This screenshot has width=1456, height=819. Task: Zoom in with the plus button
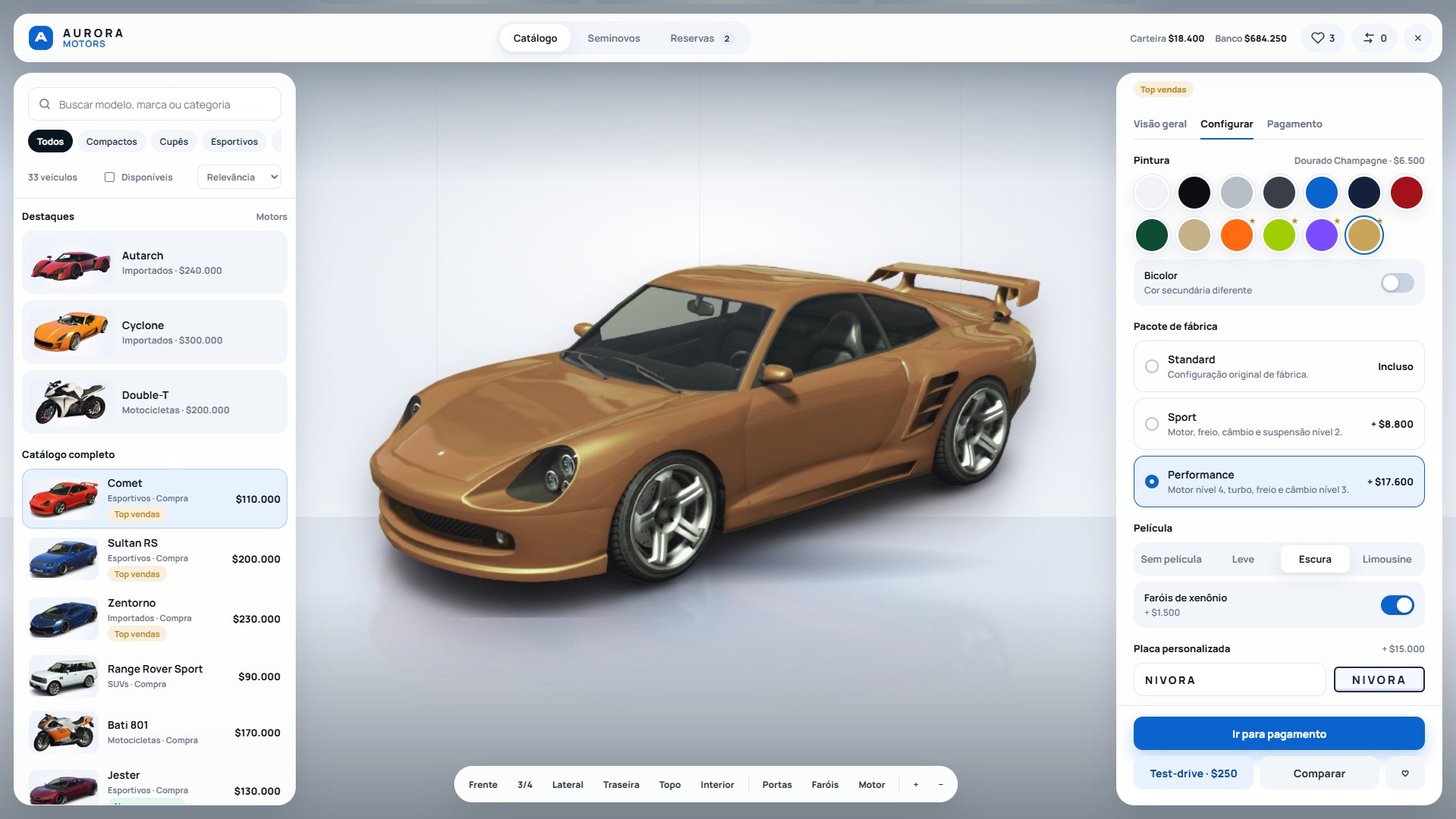tap(915, 785)
